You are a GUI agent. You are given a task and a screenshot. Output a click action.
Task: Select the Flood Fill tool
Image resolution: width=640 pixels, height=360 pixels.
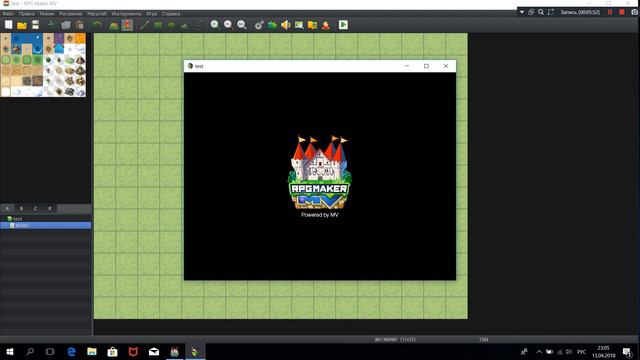pos(184,25)
